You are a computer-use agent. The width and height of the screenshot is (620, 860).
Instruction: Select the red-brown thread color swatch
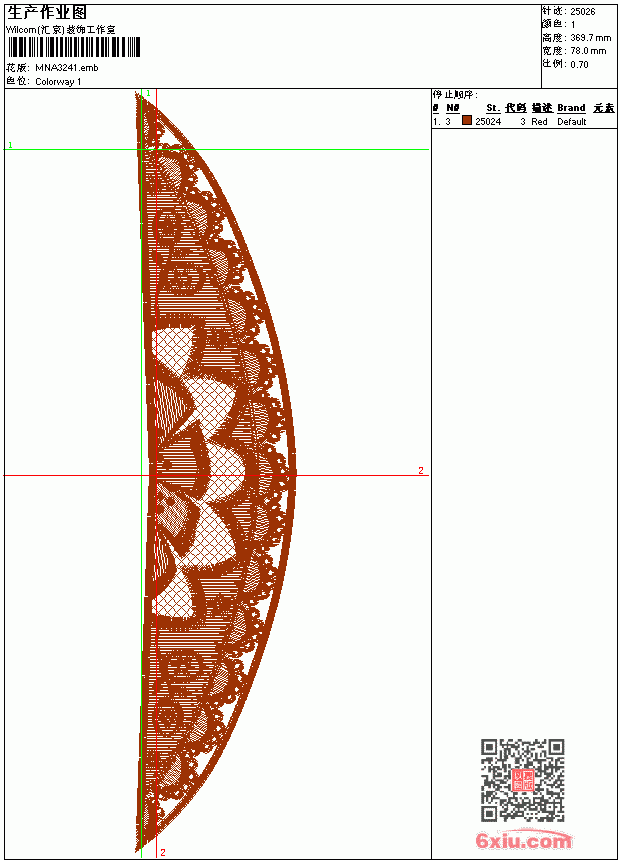[x=466, y=121]
